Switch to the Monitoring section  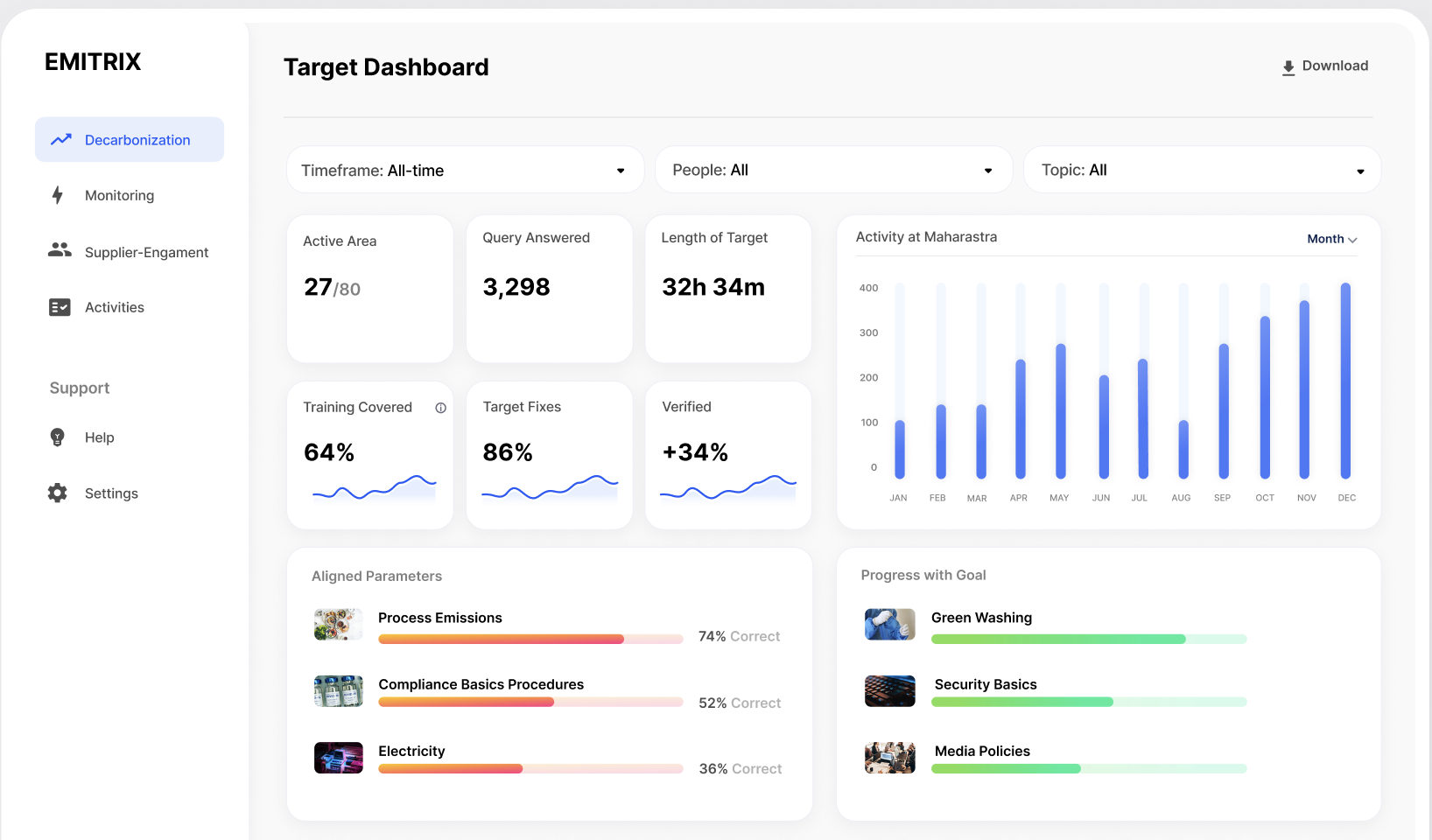pos(119,195)
